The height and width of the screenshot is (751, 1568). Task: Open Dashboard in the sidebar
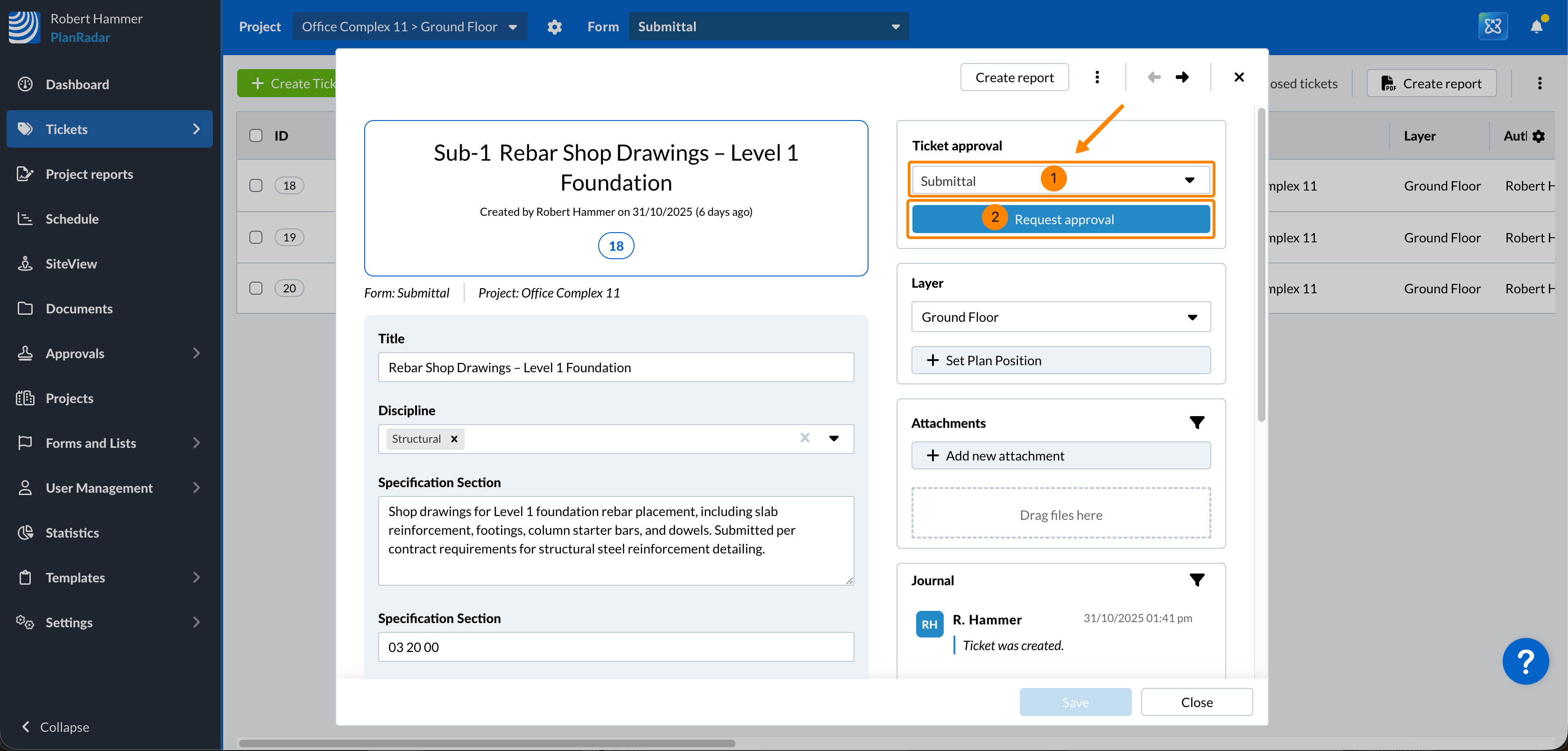78,85
